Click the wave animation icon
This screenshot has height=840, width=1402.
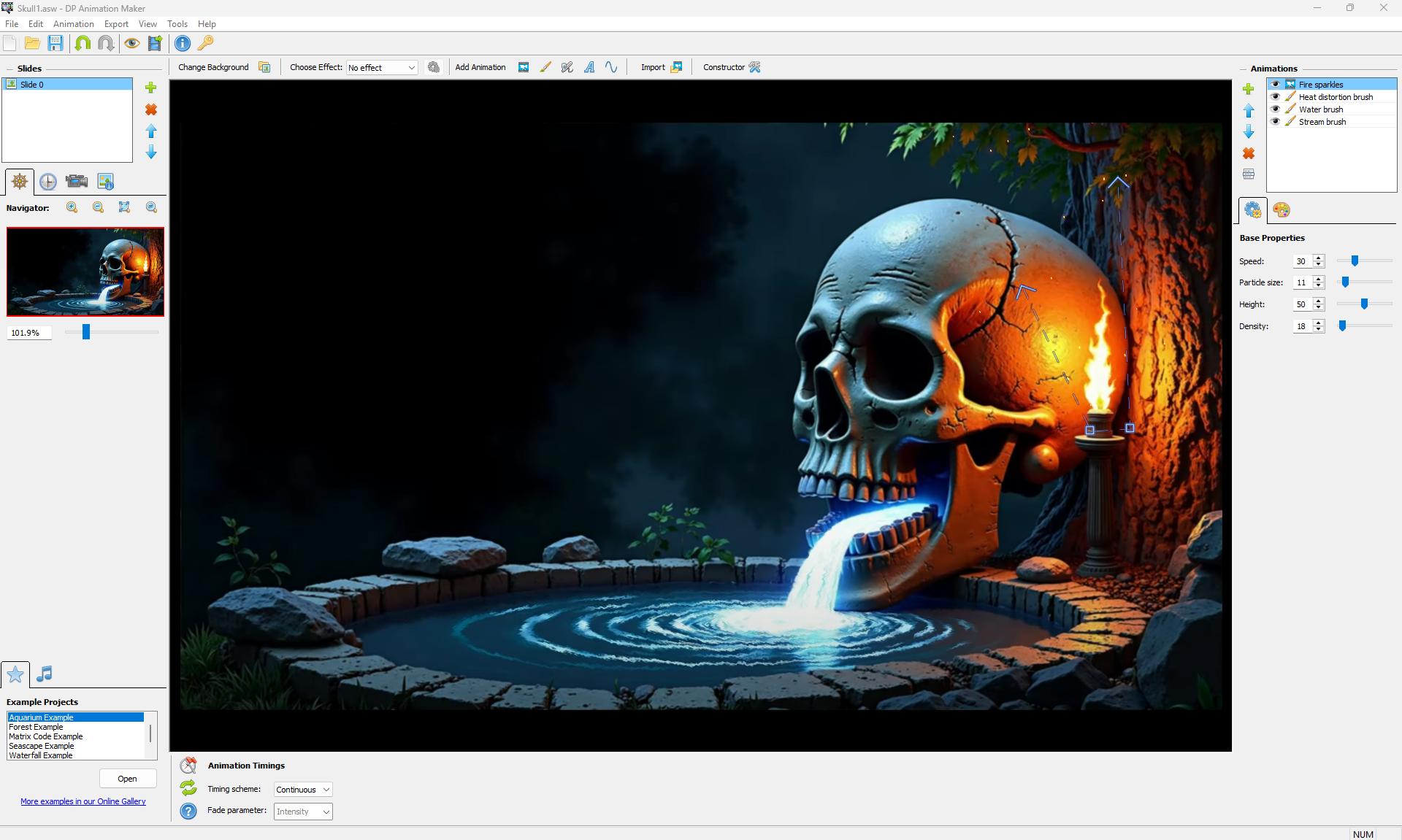pos(611,67)
